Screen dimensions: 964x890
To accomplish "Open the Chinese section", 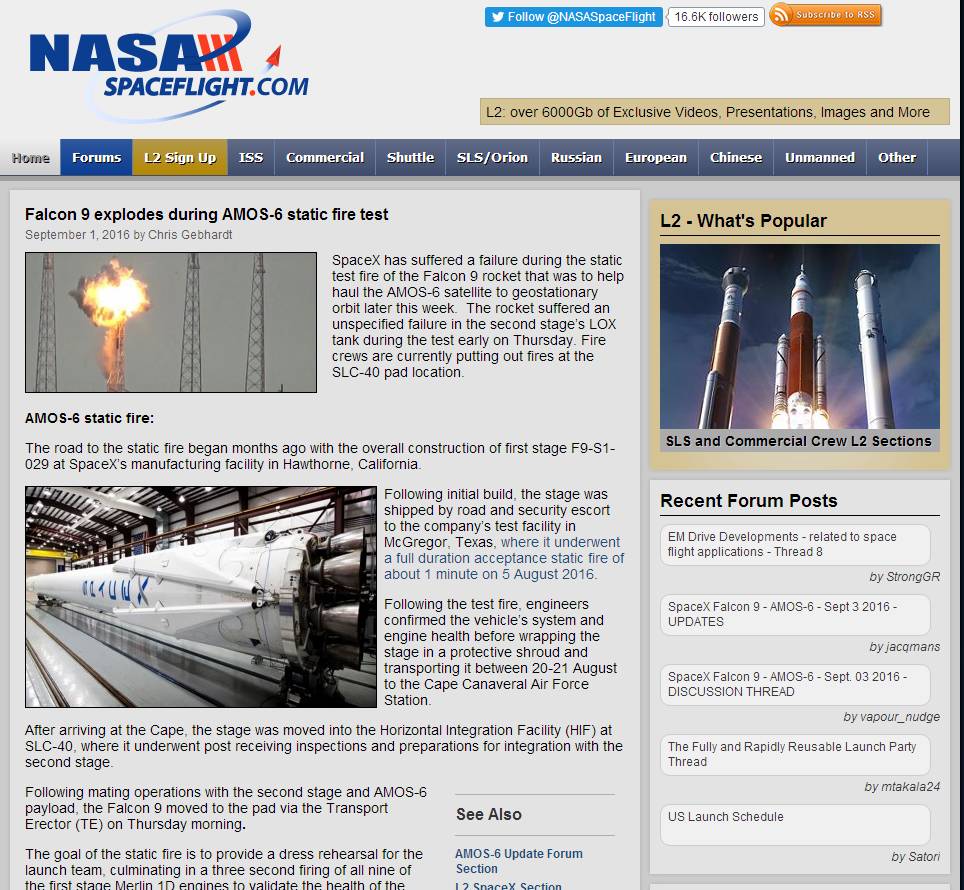I will point(736,157).
